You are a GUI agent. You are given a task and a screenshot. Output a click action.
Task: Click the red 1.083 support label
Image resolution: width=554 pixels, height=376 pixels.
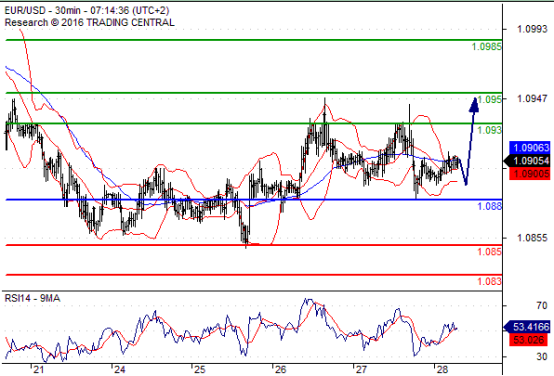pos(489,281)
